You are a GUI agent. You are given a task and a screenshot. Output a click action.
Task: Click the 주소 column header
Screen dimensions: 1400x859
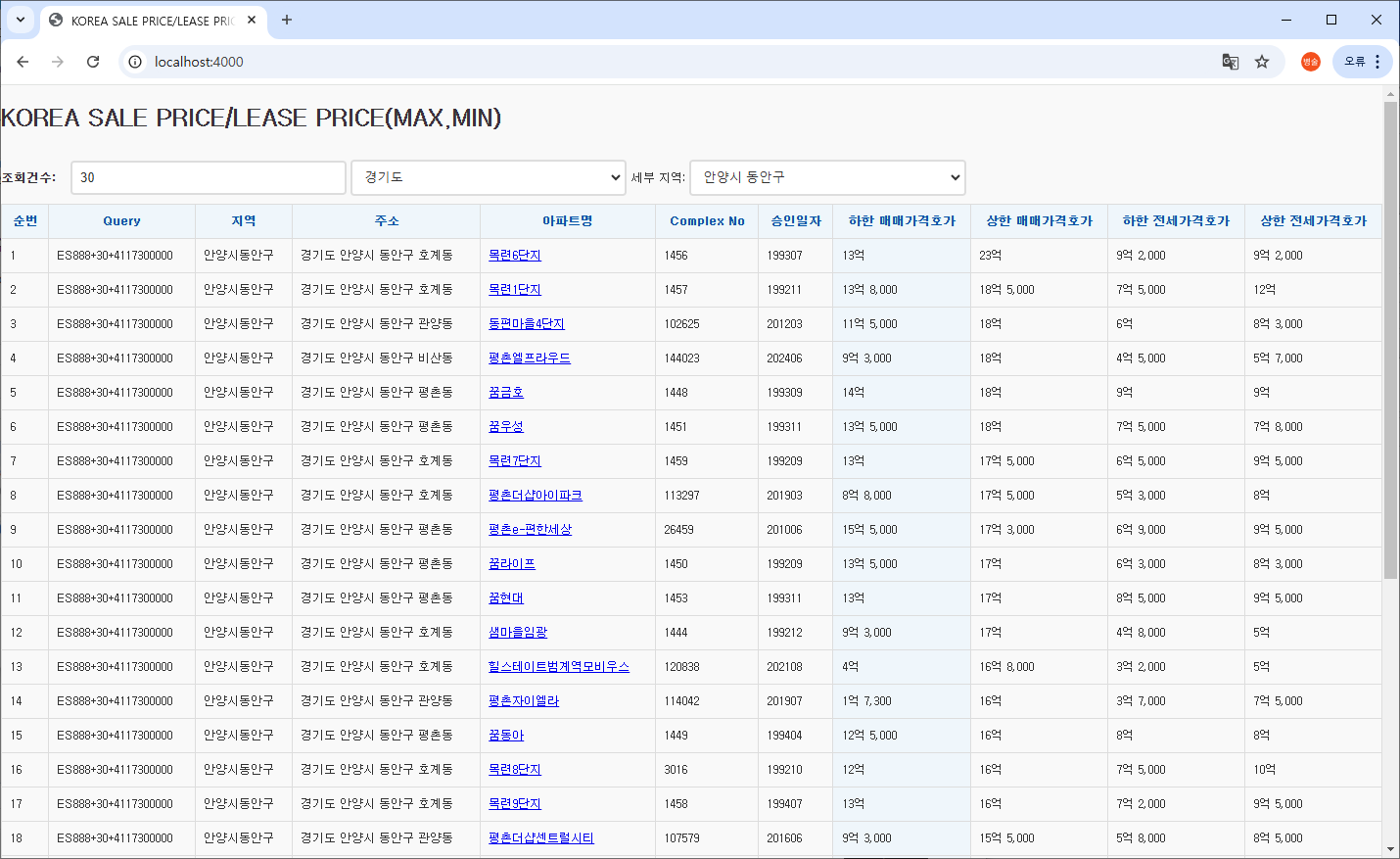(x=387, y=221)
